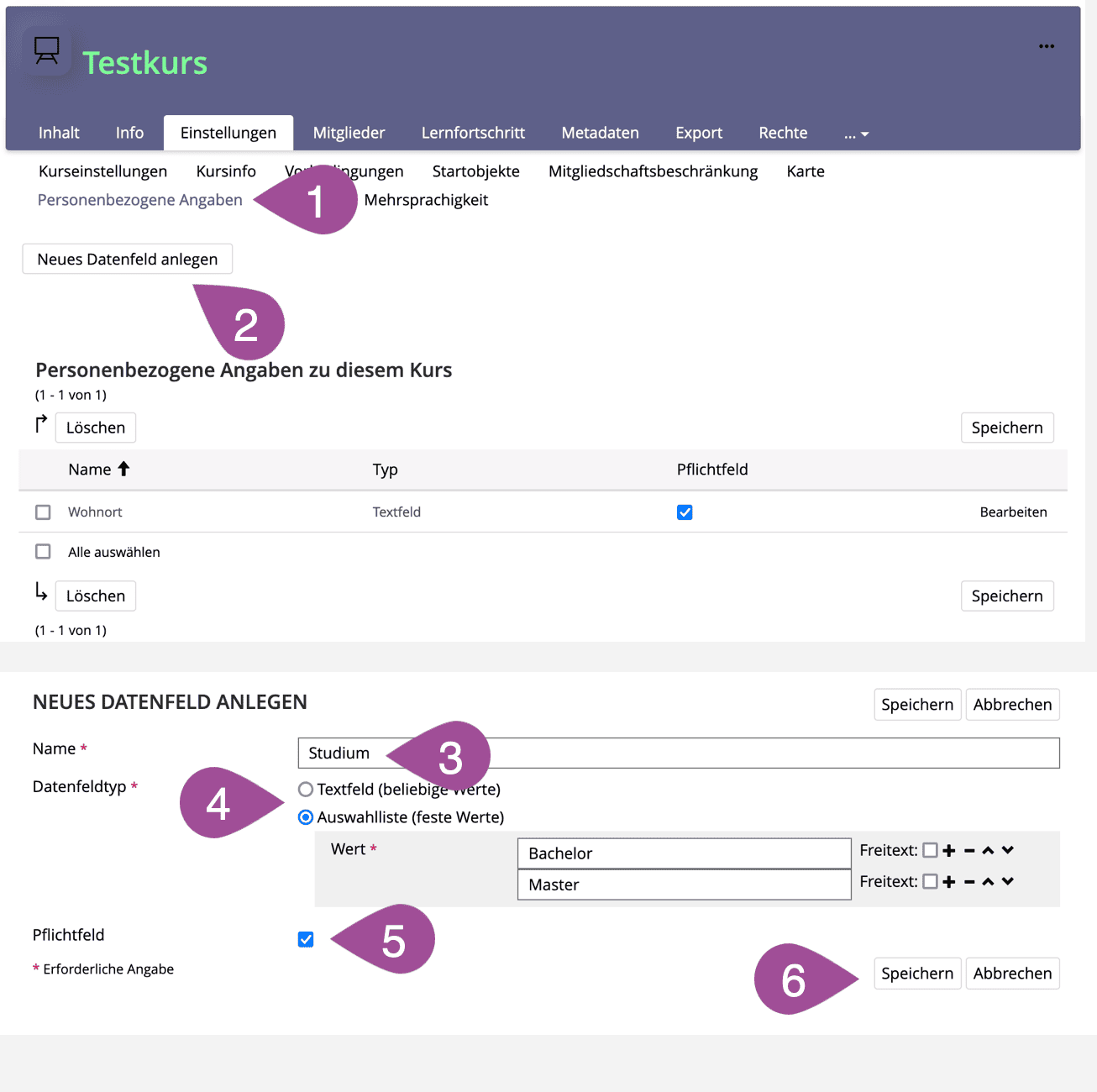
Task: Sort the table by the Name column arrow
Action: click(x=123, y=469)
